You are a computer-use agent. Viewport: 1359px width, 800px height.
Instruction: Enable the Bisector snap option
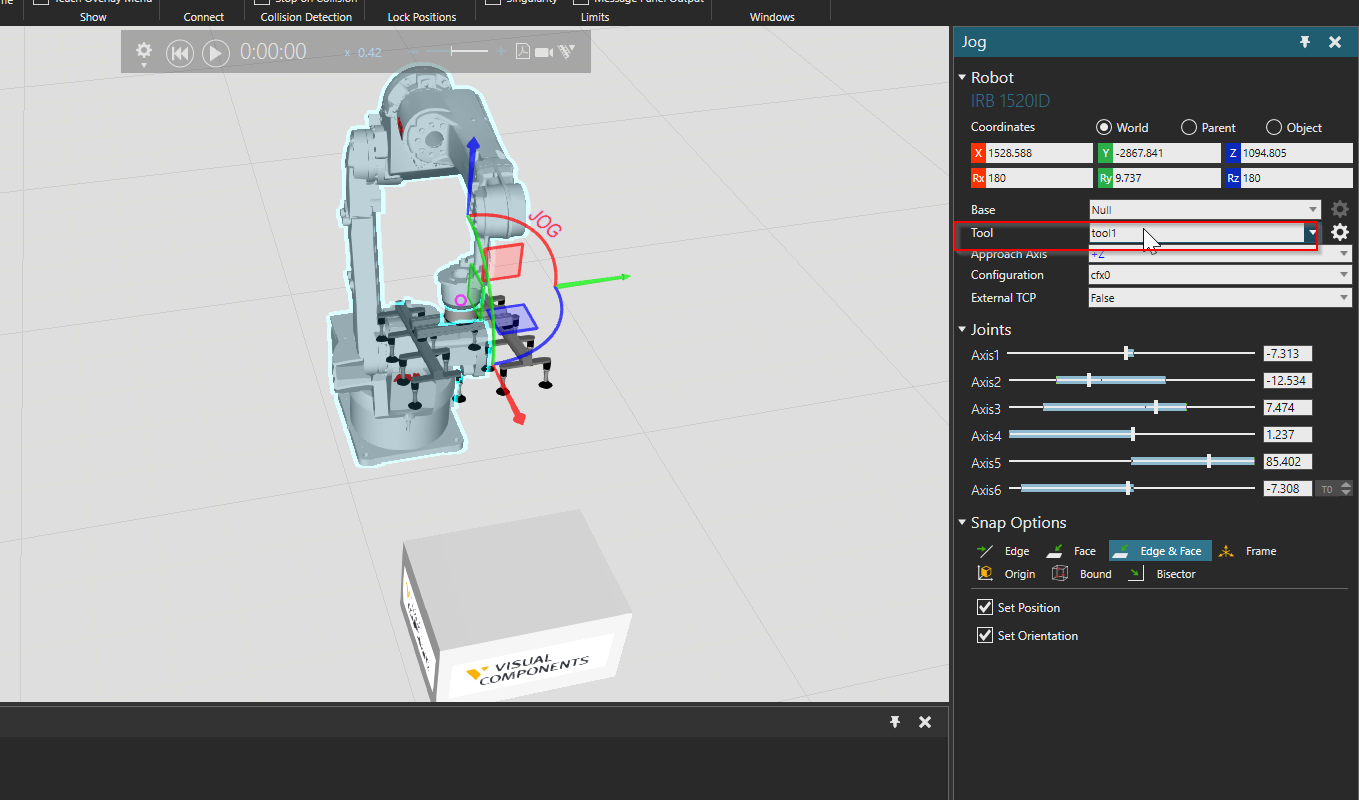1161,574
